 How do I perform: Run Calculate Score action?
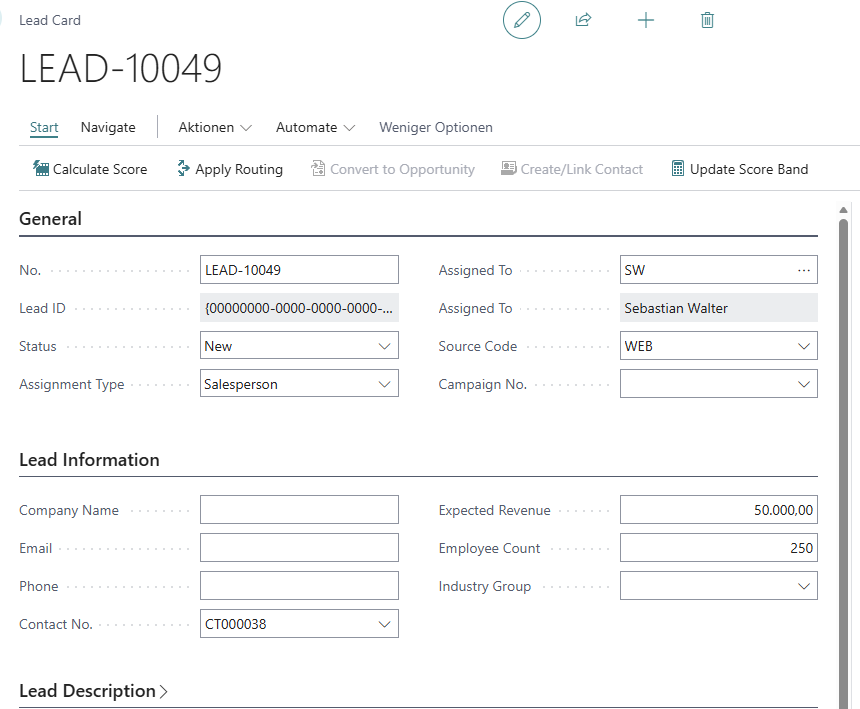pyautogui.click(x=90, y=169)
